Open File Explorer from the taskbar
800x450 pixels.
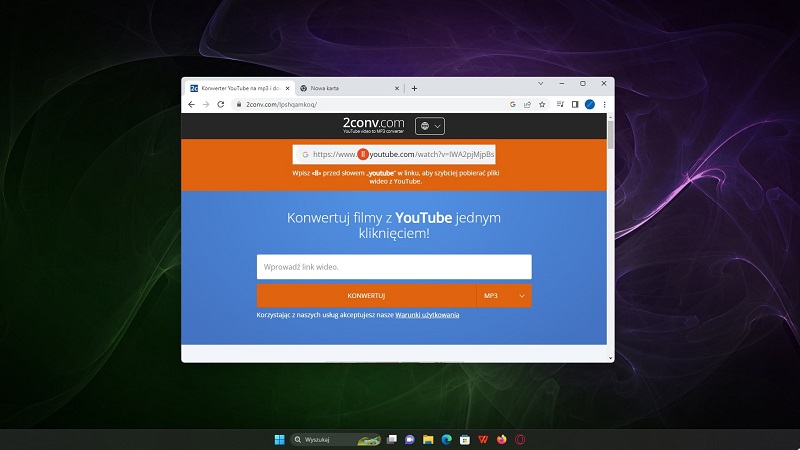[428, 439]
